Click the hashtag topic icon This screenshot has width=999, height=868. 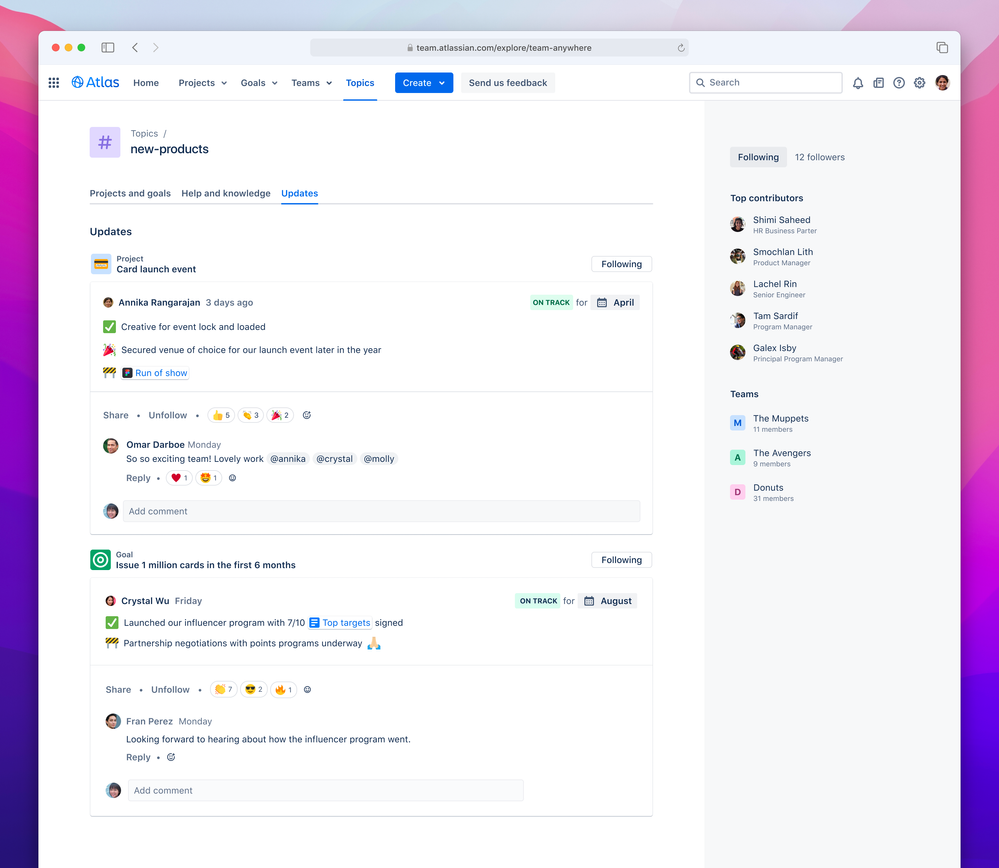105,142
